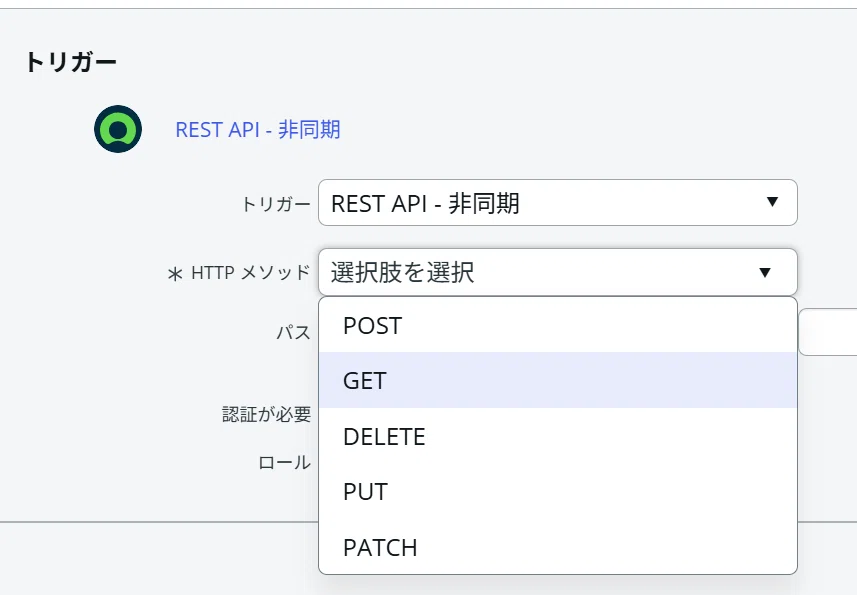Screen dimensions: 857x595
Task: Click the パス input field at right edge
Action: [828, 332]
